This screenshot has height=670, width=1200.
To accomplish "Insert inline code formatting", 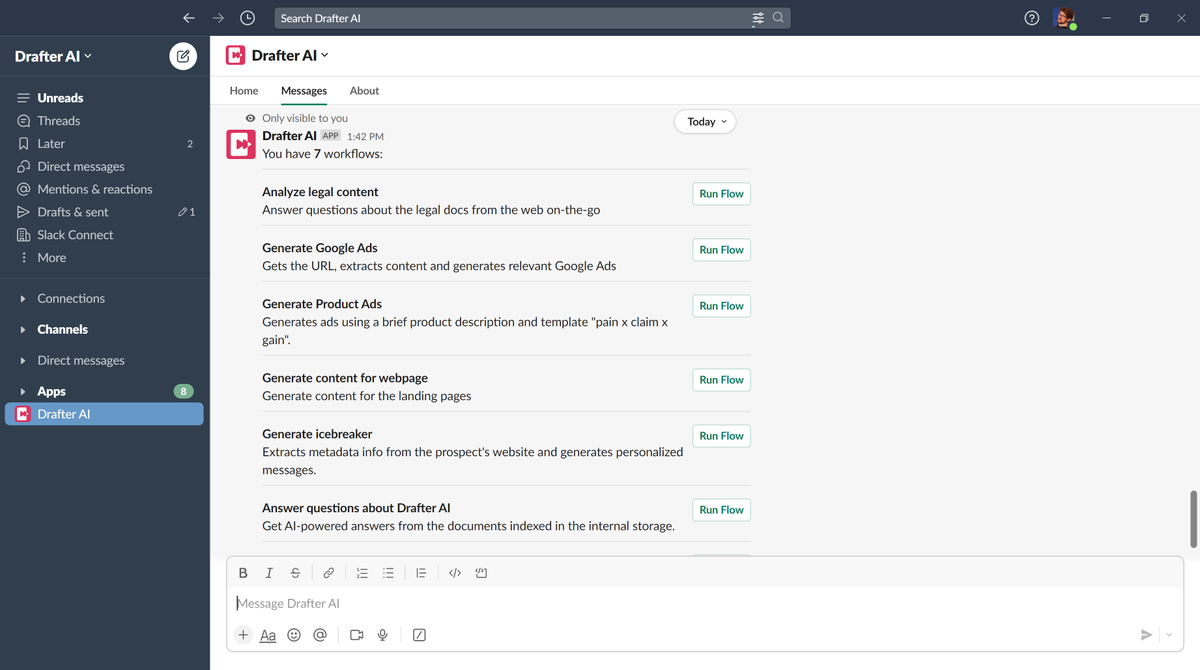I will (x=455, y=573).
